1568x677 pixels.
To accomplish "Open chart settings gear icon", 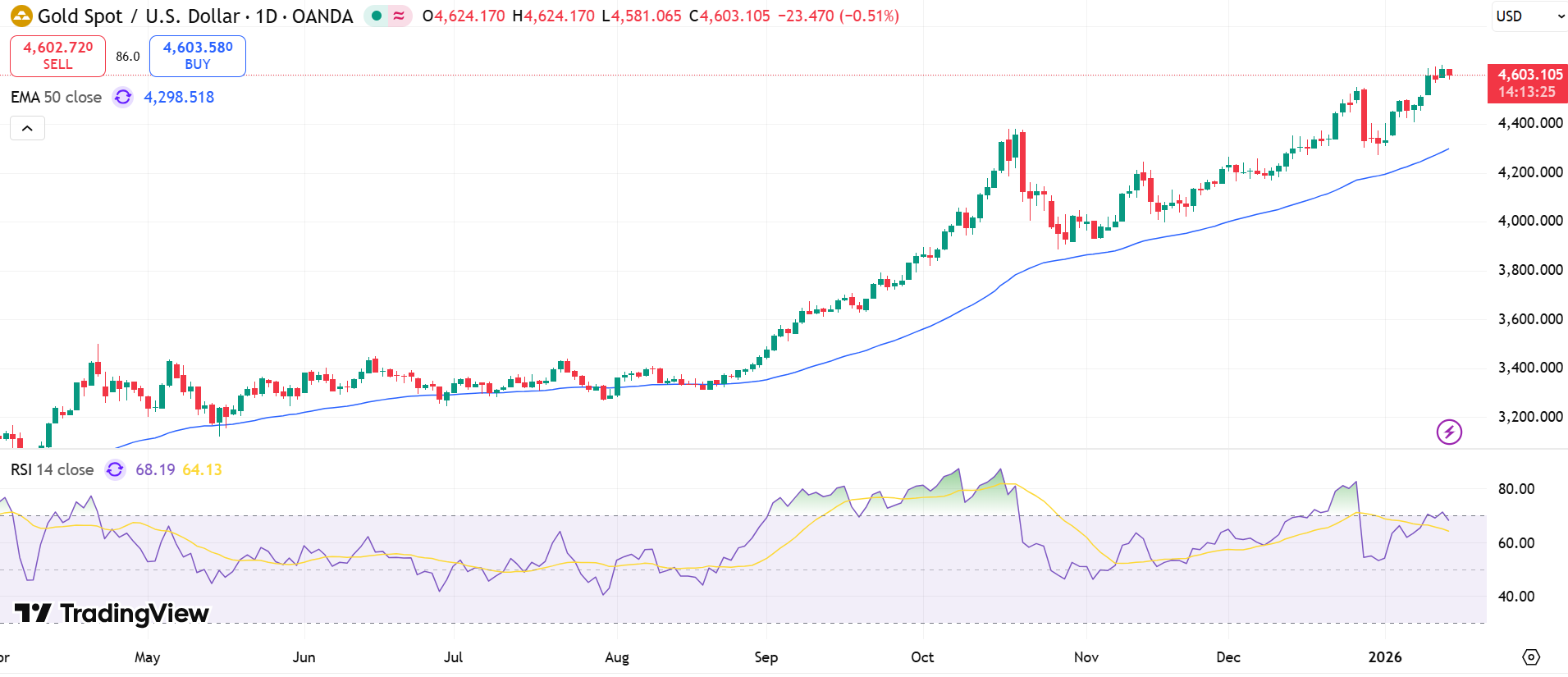I will pyautogui.click(x=1531, y=656).
